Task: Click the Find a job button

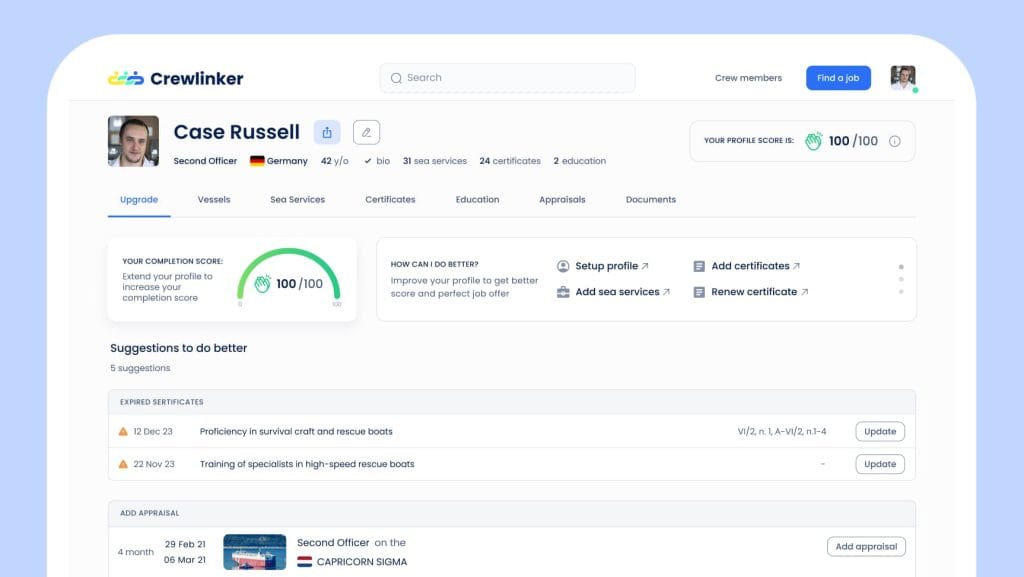Action: point(838,78)
